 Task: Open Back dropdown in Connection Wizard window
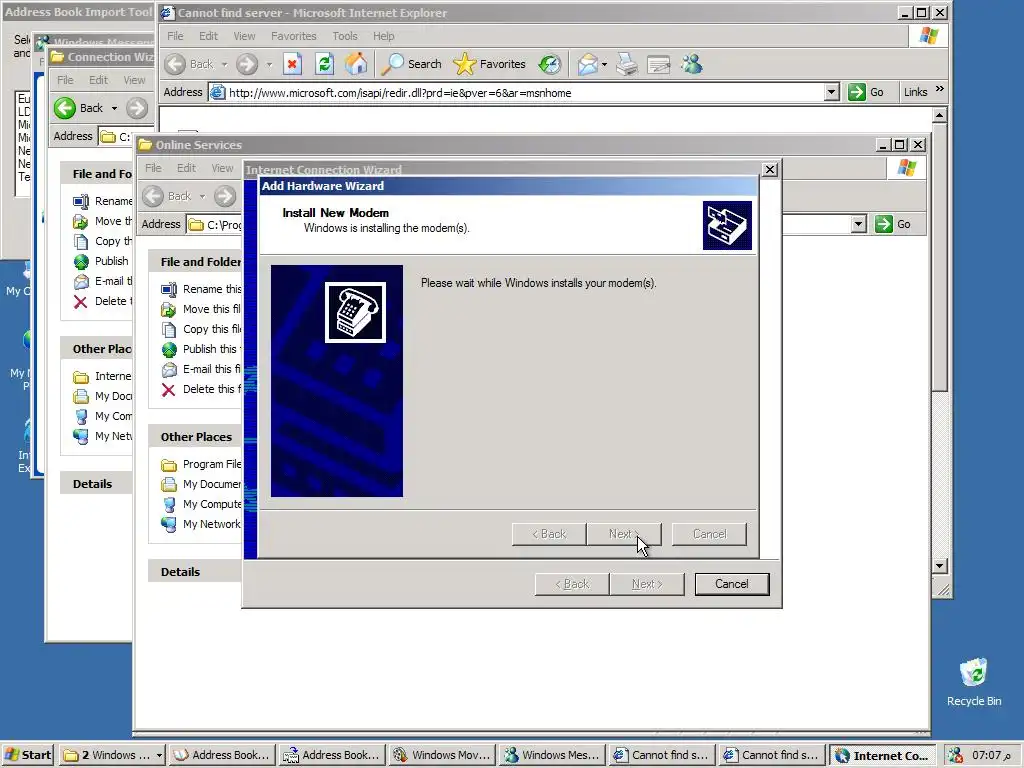(x=114, y=108)
